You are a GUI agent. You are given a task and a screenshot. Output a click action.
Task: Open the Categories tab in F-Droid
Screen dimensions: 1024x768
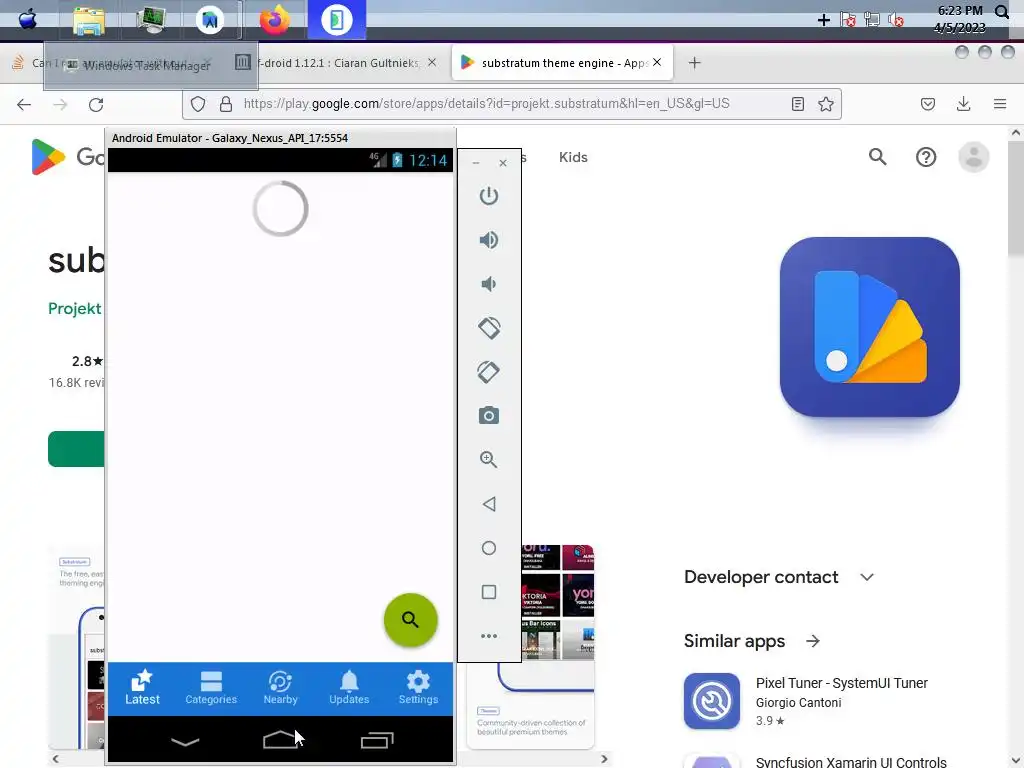click(211, 688)
